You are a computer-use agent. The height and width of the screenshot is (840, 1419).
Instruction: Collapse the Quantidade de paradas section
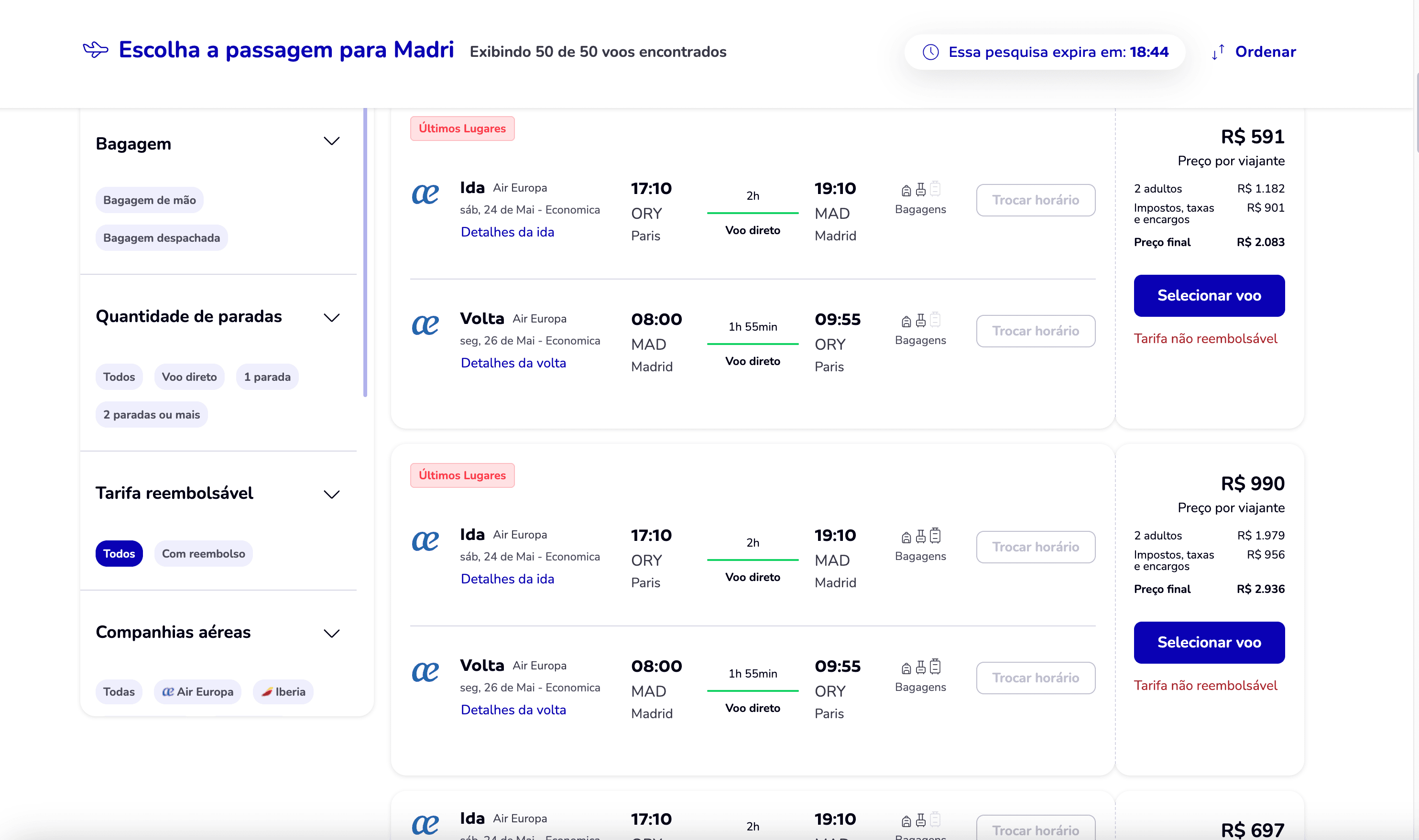(x=332, y=318)
